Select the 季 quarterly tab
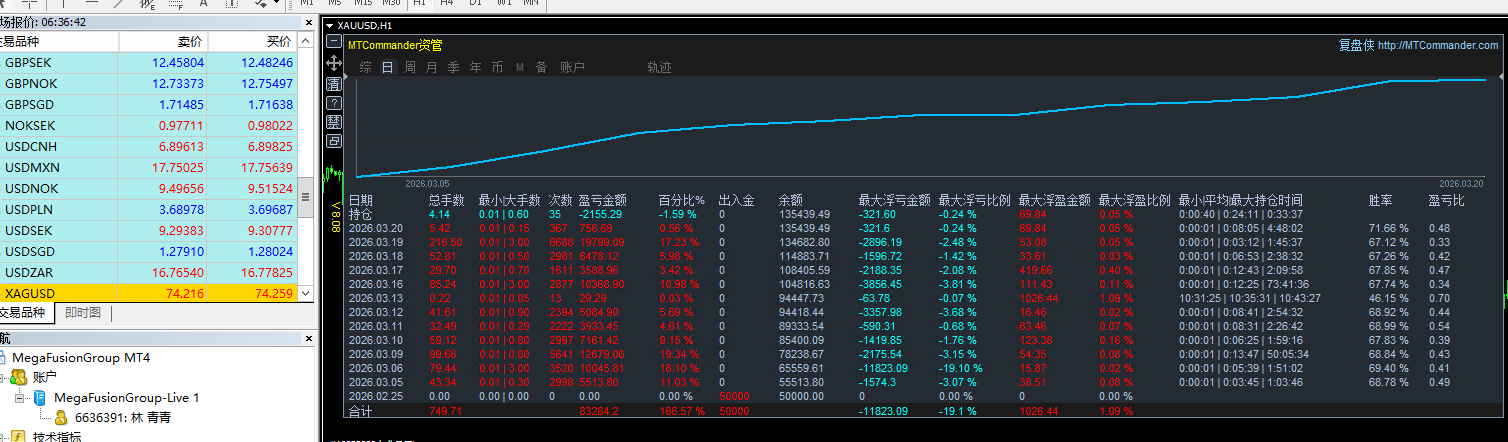 (453, 67)
